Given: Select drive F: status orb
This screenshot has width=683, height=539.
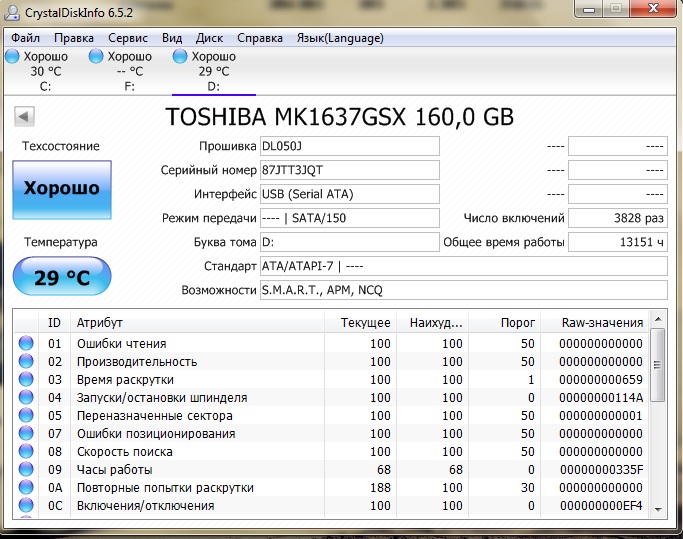Looking at the screenshot, I should tap(96, 57).
